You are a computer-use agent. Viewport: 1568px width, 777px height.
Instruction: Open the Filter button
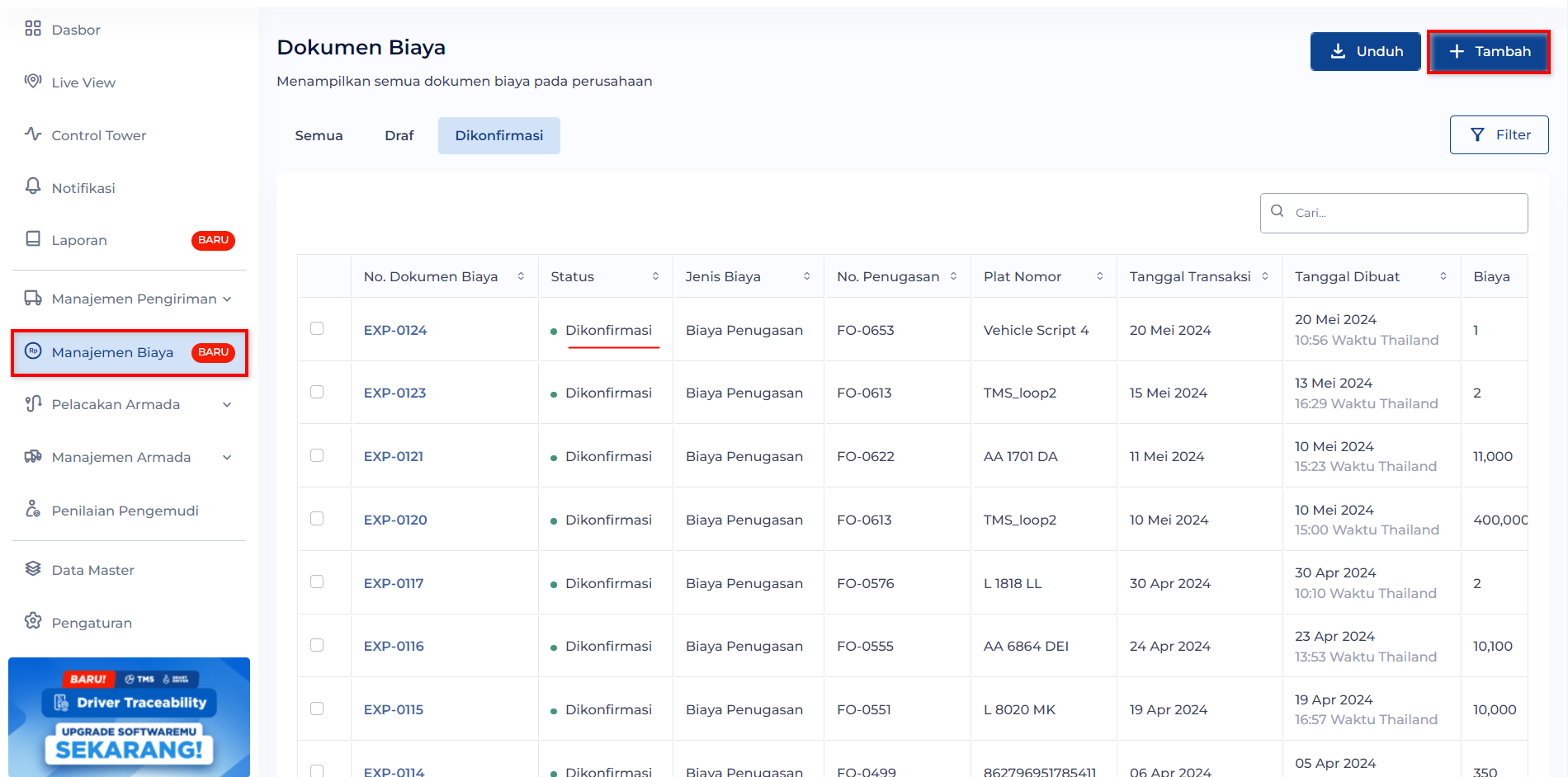1500,134
